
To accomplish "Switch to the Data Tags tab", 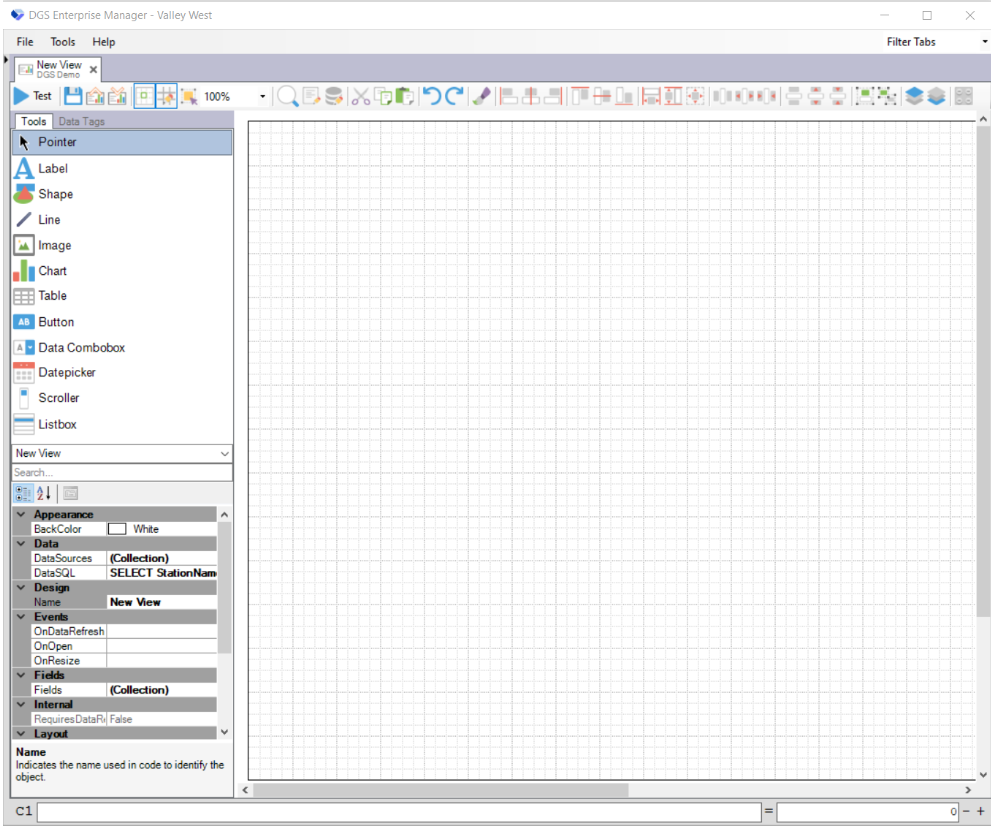I will (x=80, y=121).
